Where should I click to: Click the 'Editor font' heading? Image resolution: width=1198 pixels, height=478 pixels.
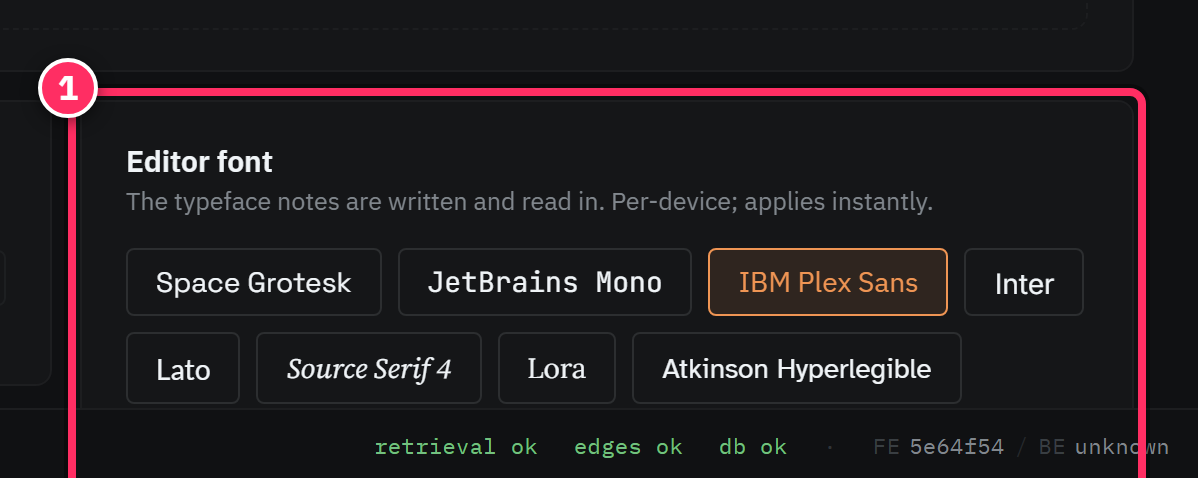click(x=199, y=162)
